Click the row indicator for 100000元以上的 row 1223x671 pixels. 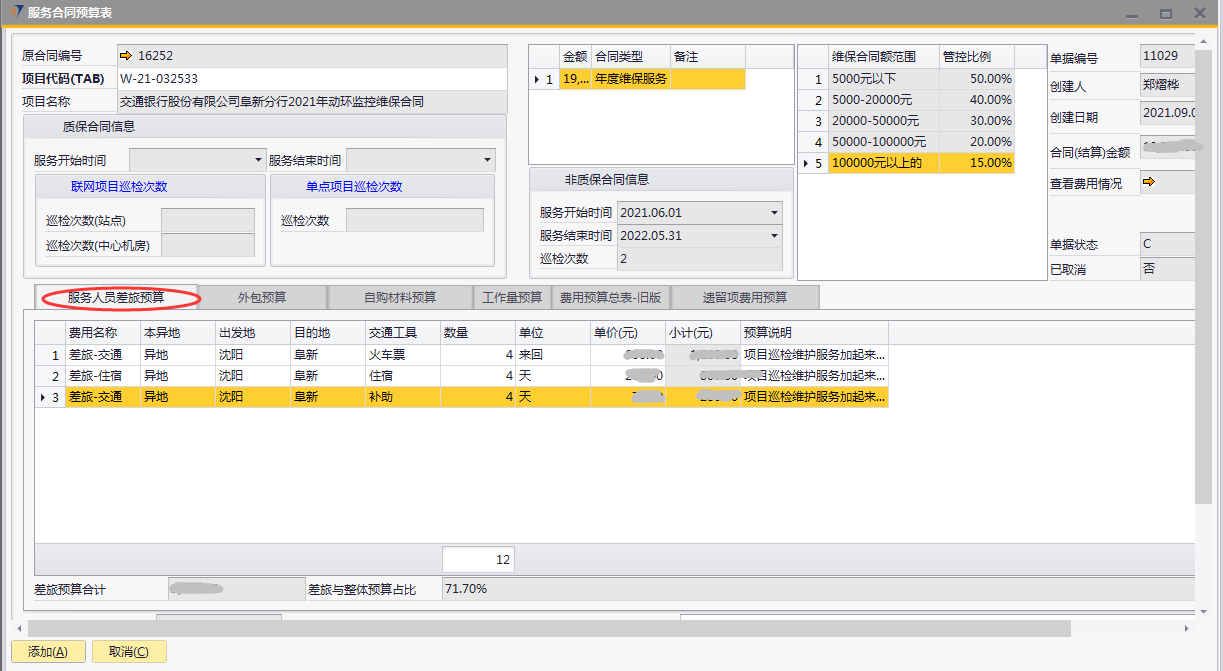pyautogui.click(x=812, y=163)
